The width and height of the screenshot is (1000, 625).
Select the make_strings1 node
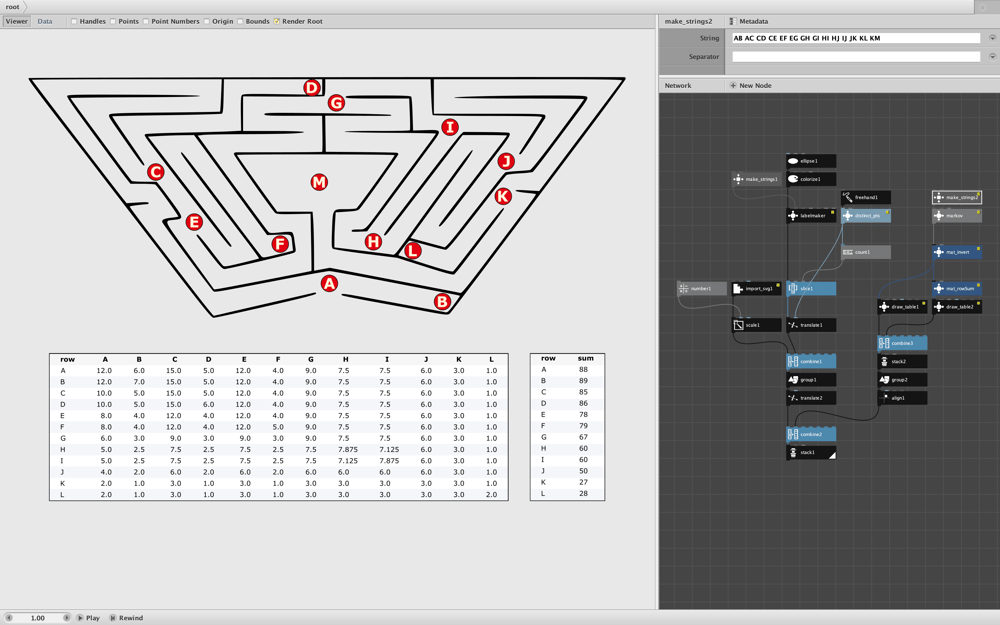(x=756, y=179)
